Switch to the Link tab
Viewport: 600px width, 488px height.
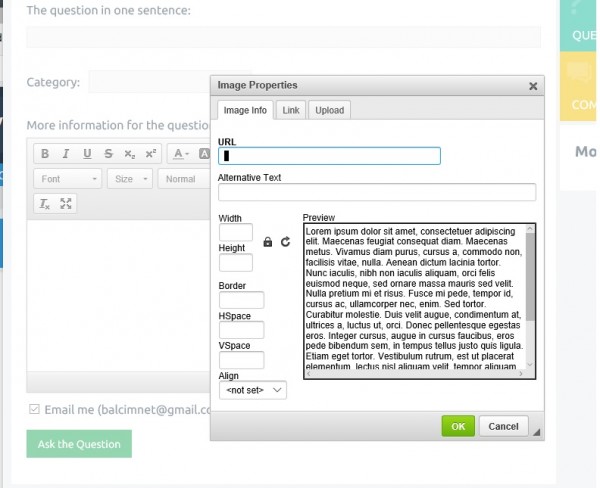[x=290, y=110]
